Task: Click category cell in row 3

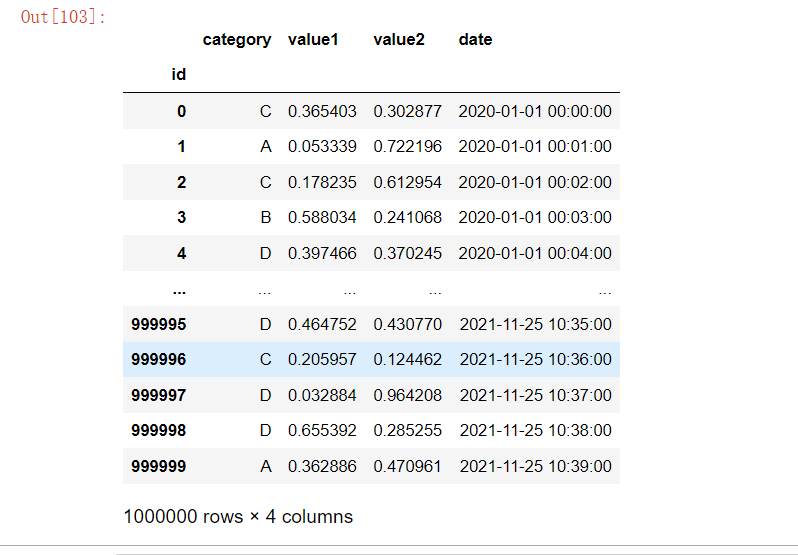Action: point(266,218)
